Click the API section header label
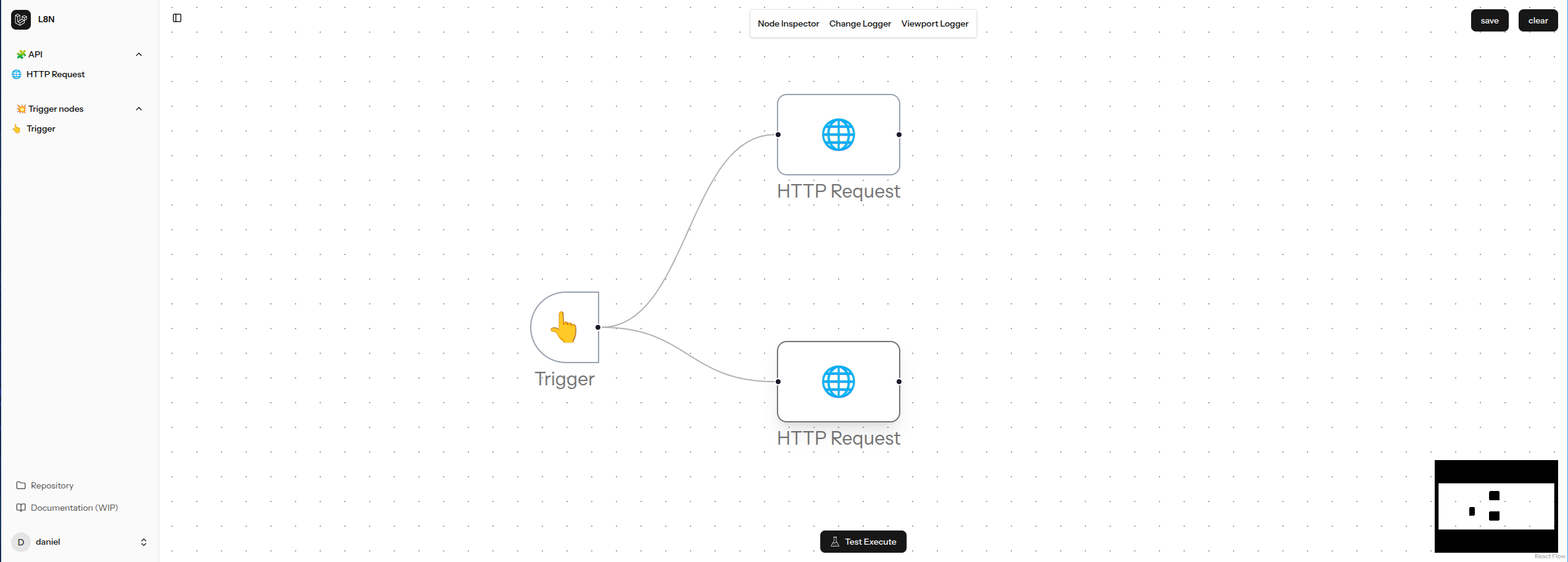This screenshot has height=562, width=1568. pos(35,54)
